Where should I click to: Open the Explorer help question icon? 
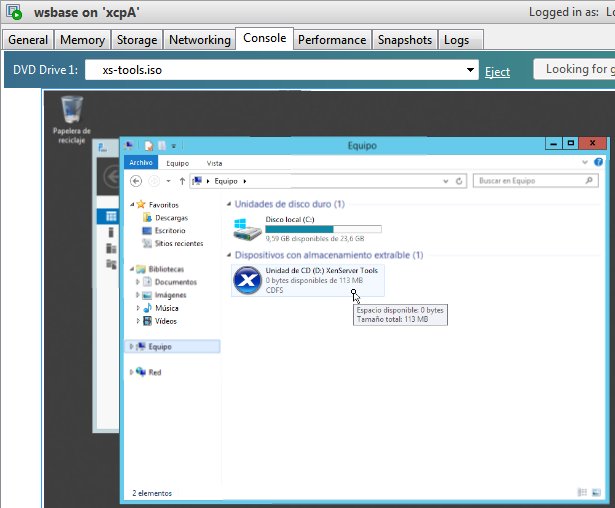(598, 162)
